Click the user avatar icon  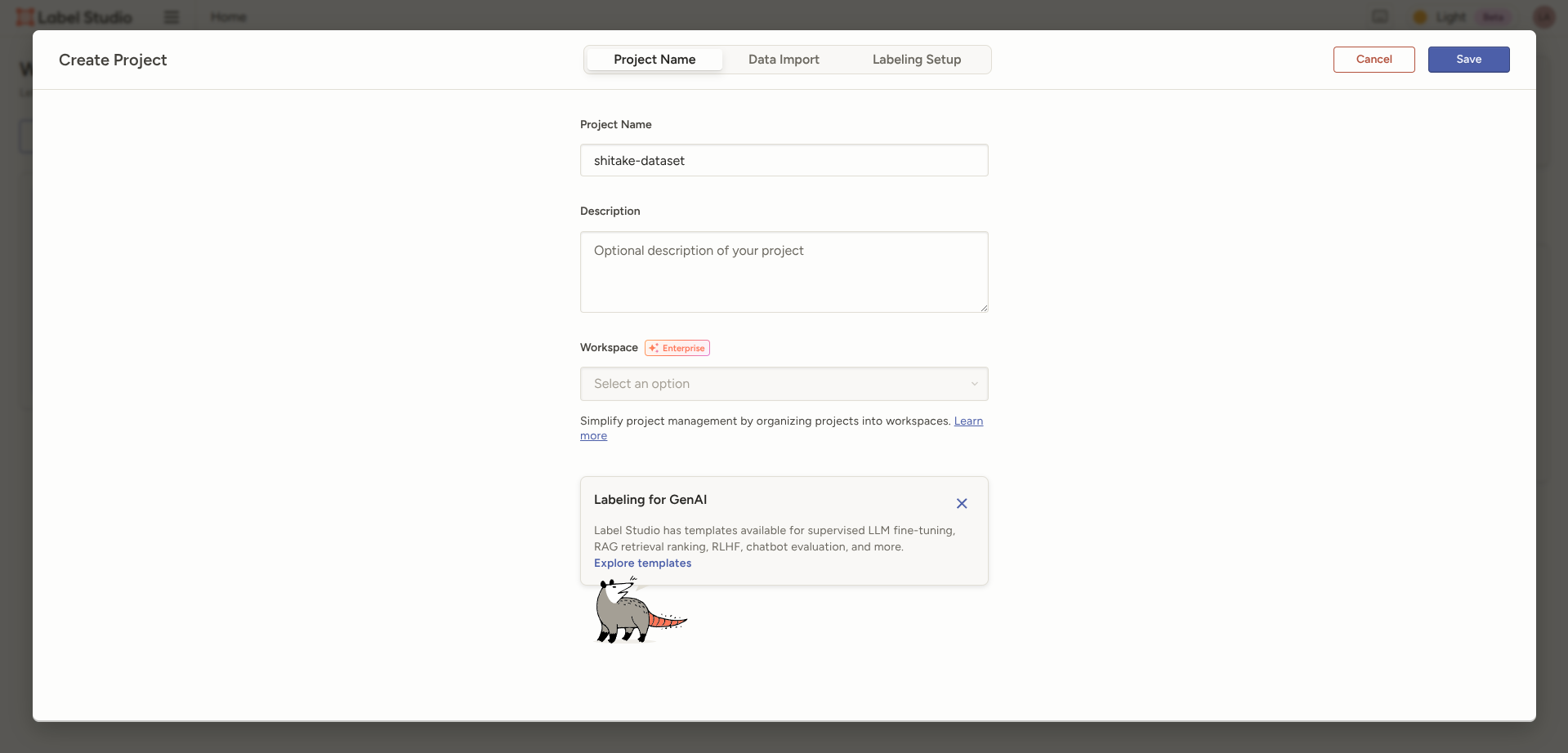(x=1543, y=17)
